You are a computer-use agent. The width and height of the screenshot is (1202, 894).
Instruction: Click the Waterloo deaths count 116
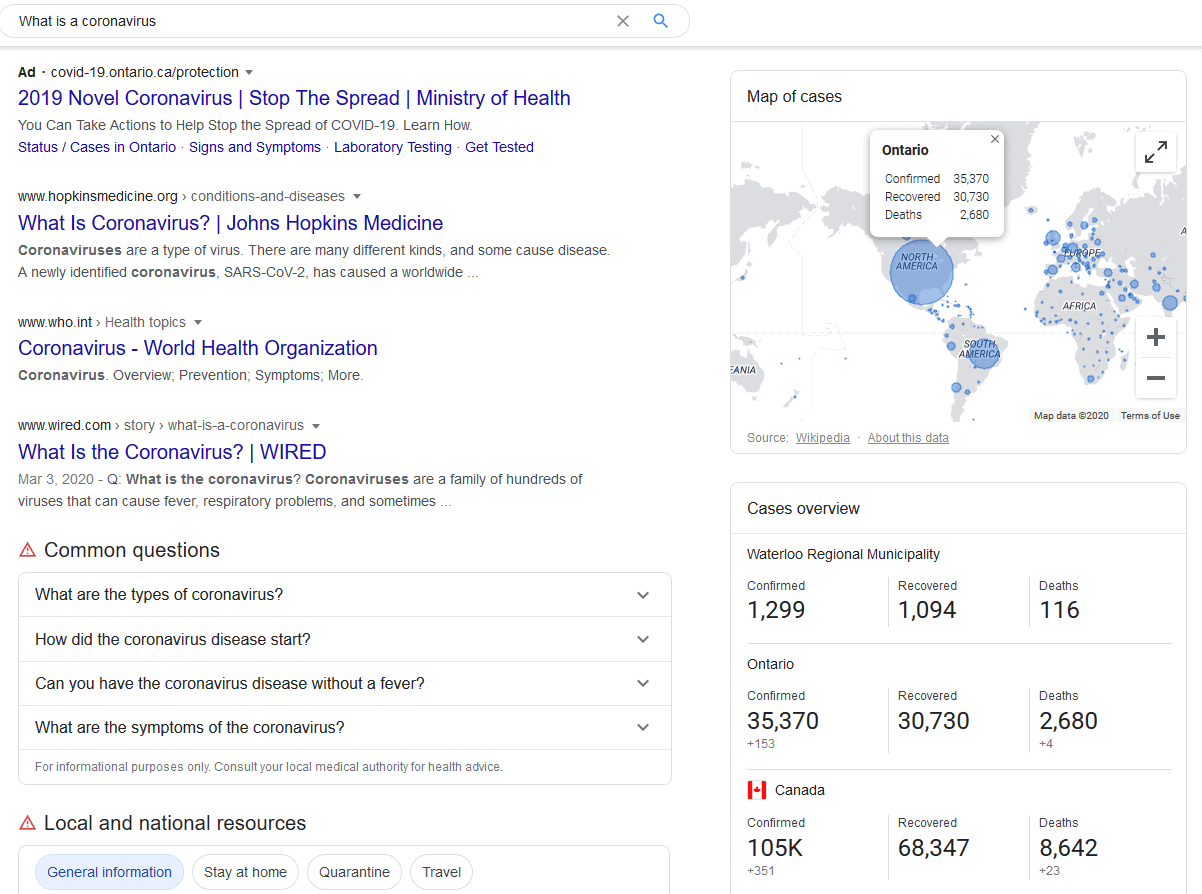tap(1059, 610)
